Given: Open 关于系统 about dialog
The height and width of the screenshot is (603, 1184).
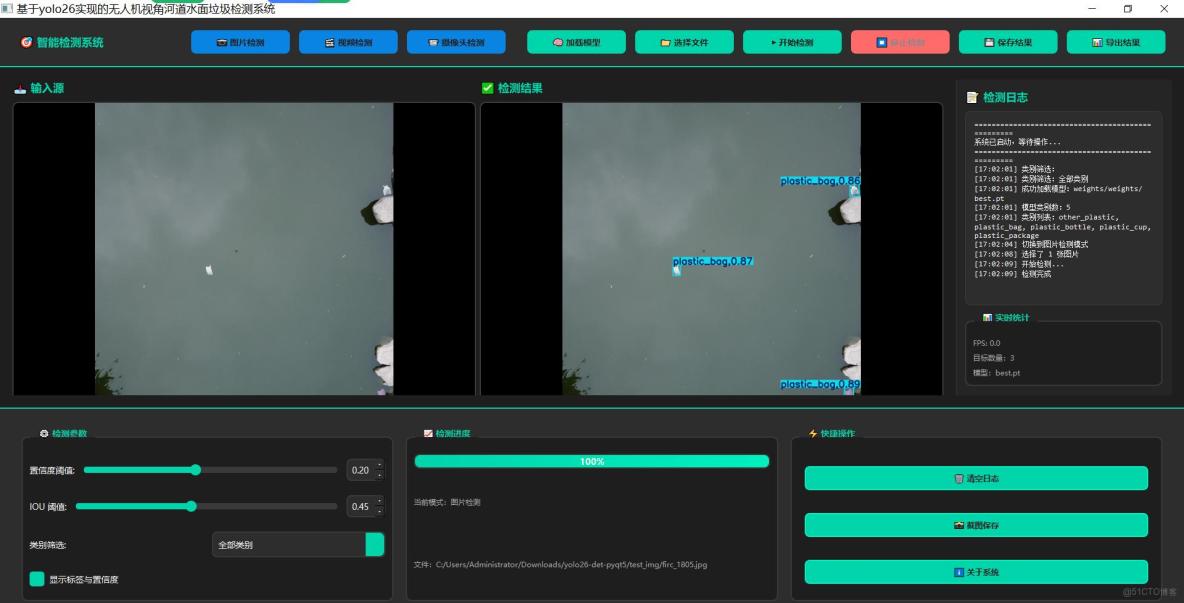Looking at the screenshot, I should click(x=976, y=572).
